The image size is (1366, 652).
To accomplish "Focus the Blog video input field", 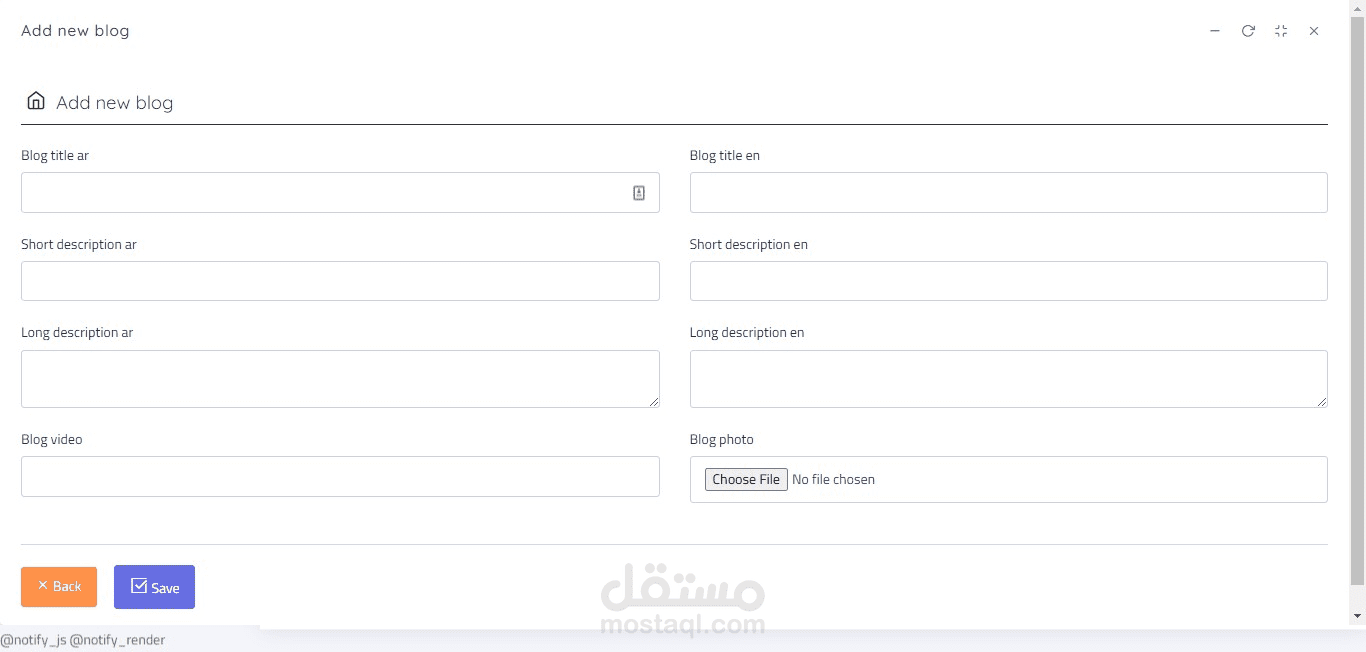I will pyautogui.click(x=340, y=477).
